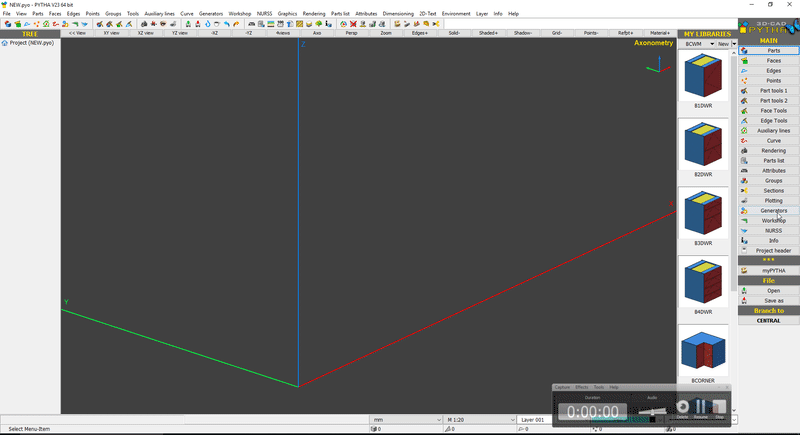Click the red X icon in top toolbar
The height and width of the screenshot is (435, 800).
pyautogui.click(x=353, y=24)
